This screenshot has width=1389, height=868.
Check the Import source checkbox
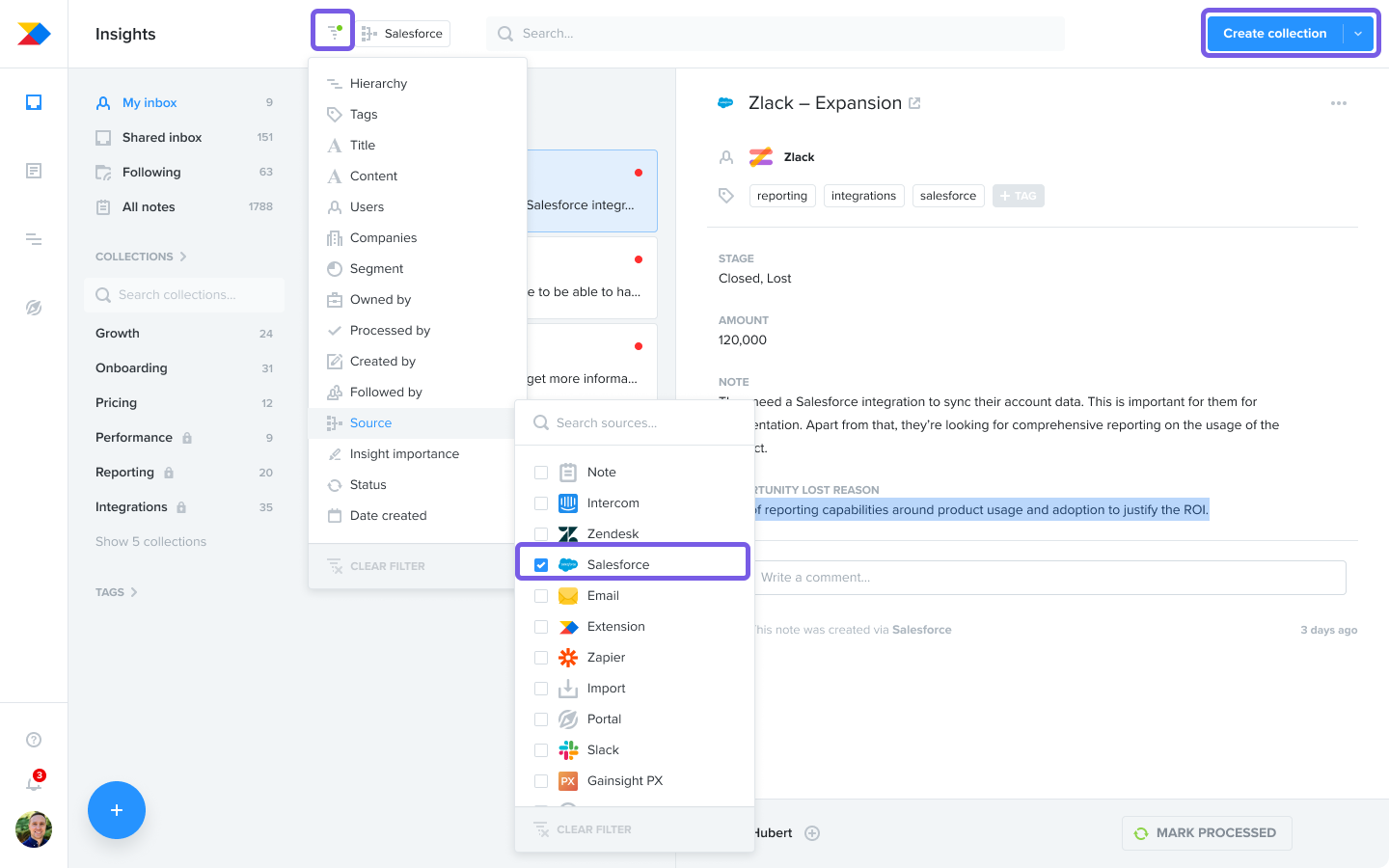tap(541, 689)
